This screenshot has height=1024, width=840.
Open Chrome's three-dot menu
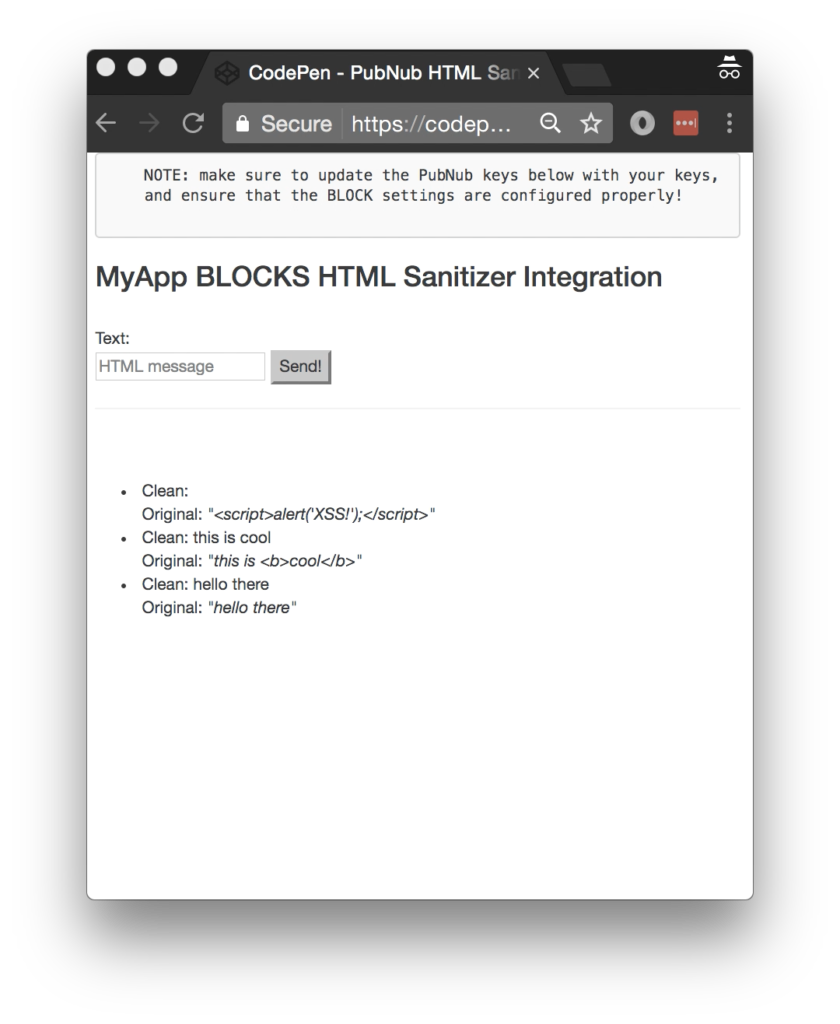(x=729, y=123)
